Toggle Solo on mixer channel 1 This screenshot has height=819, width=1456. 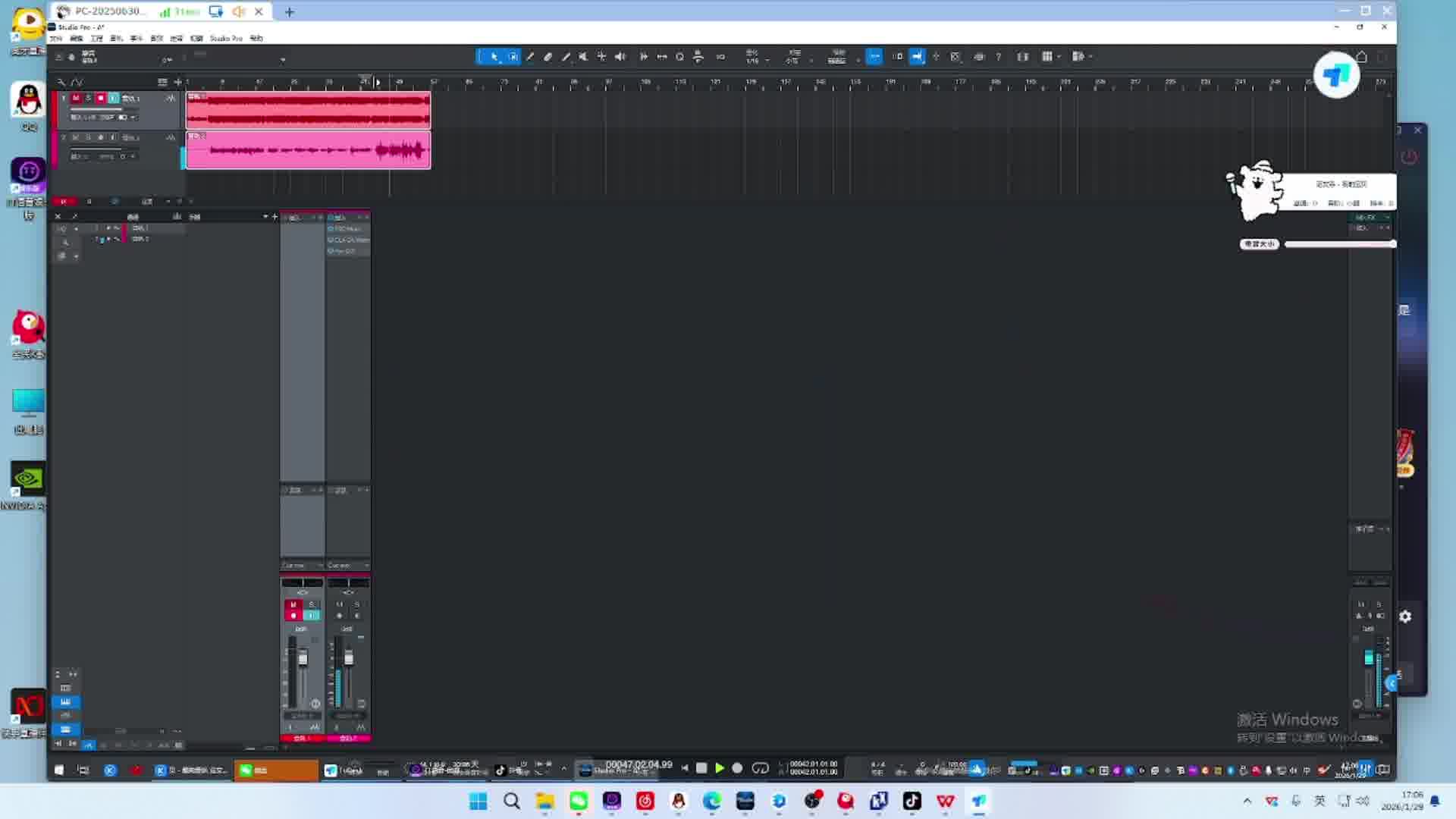311,604
